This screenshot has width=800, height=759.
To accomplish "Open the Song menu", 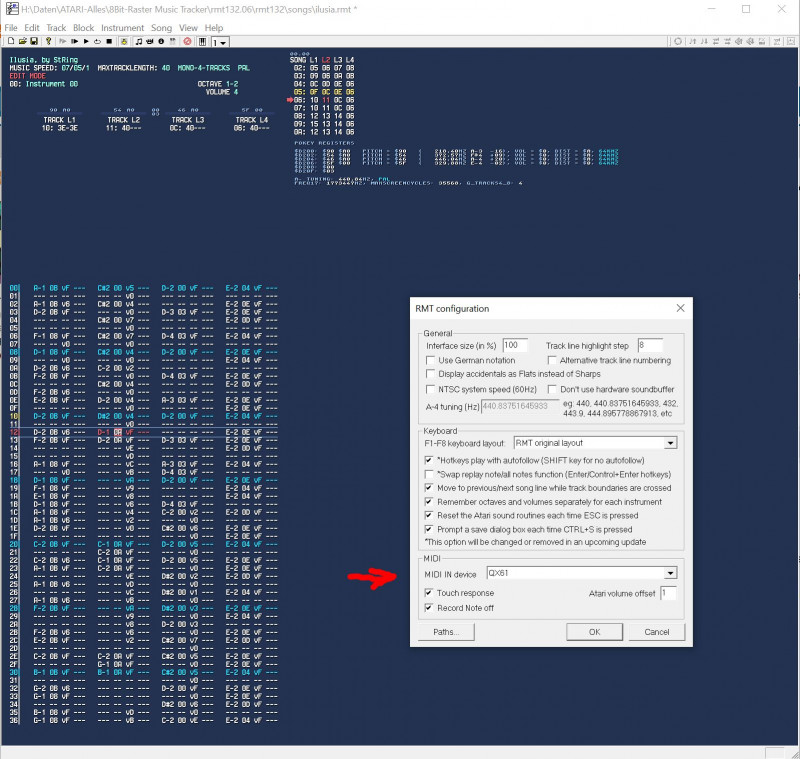I will [x=162, y=27].
